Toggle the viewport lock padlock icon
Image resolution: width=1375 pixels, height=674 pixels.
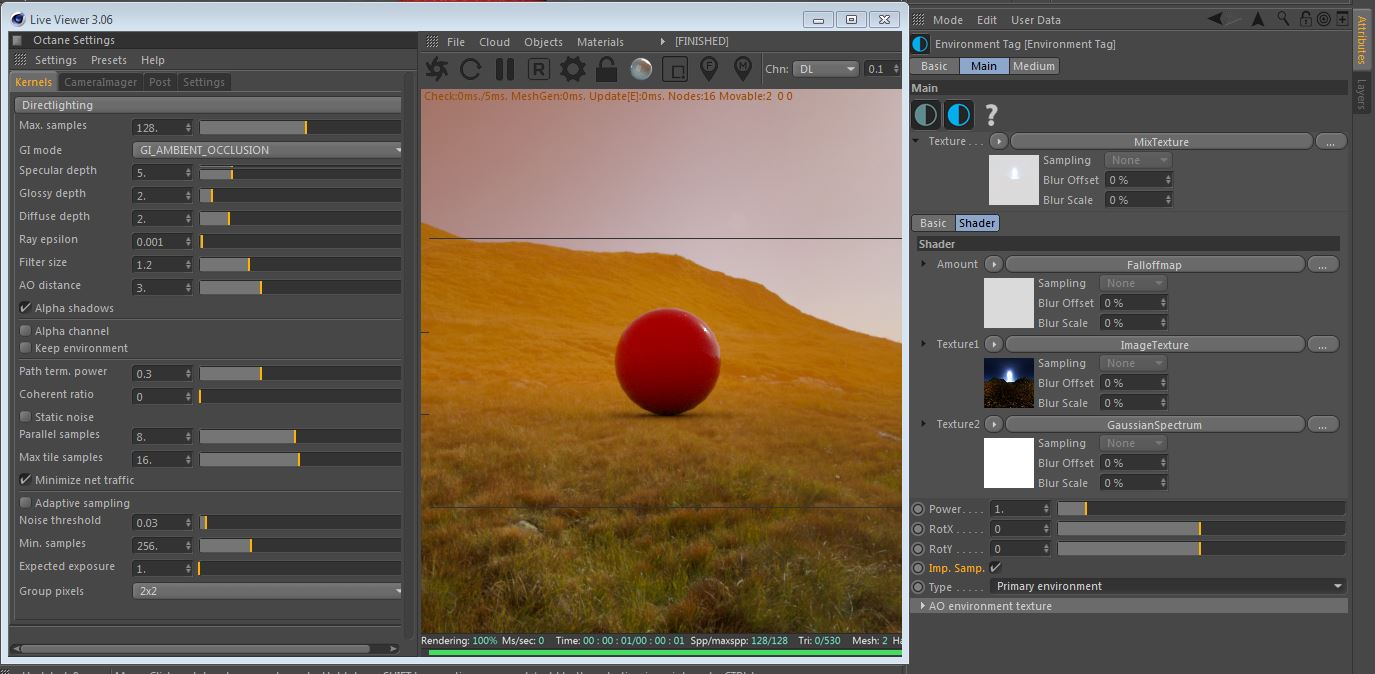pyautogui.click(x=606, y=69)
